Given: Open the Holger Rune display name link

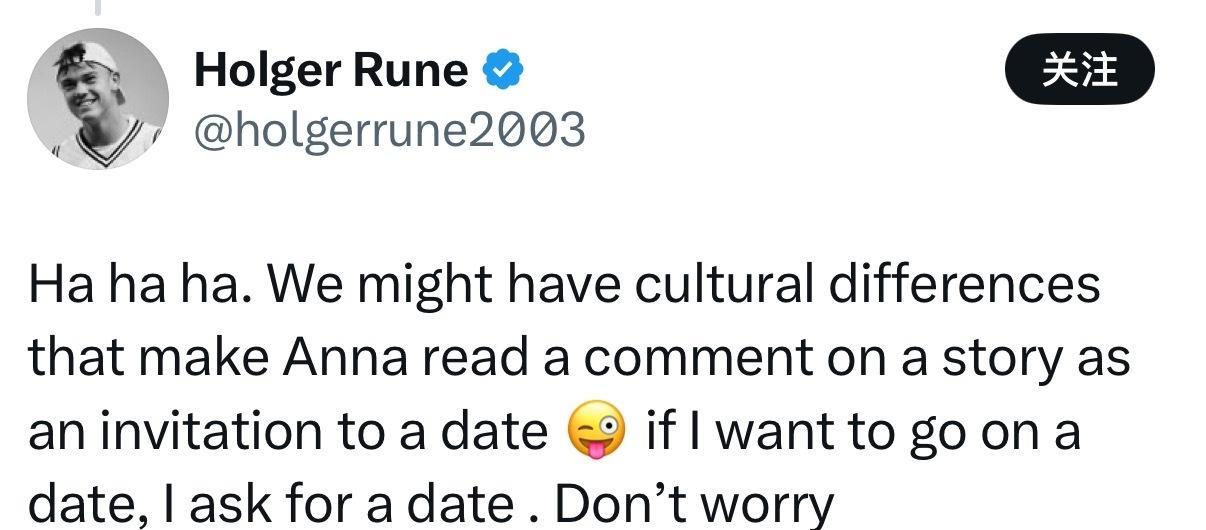Looking at the screenshot, I should 331,70.
